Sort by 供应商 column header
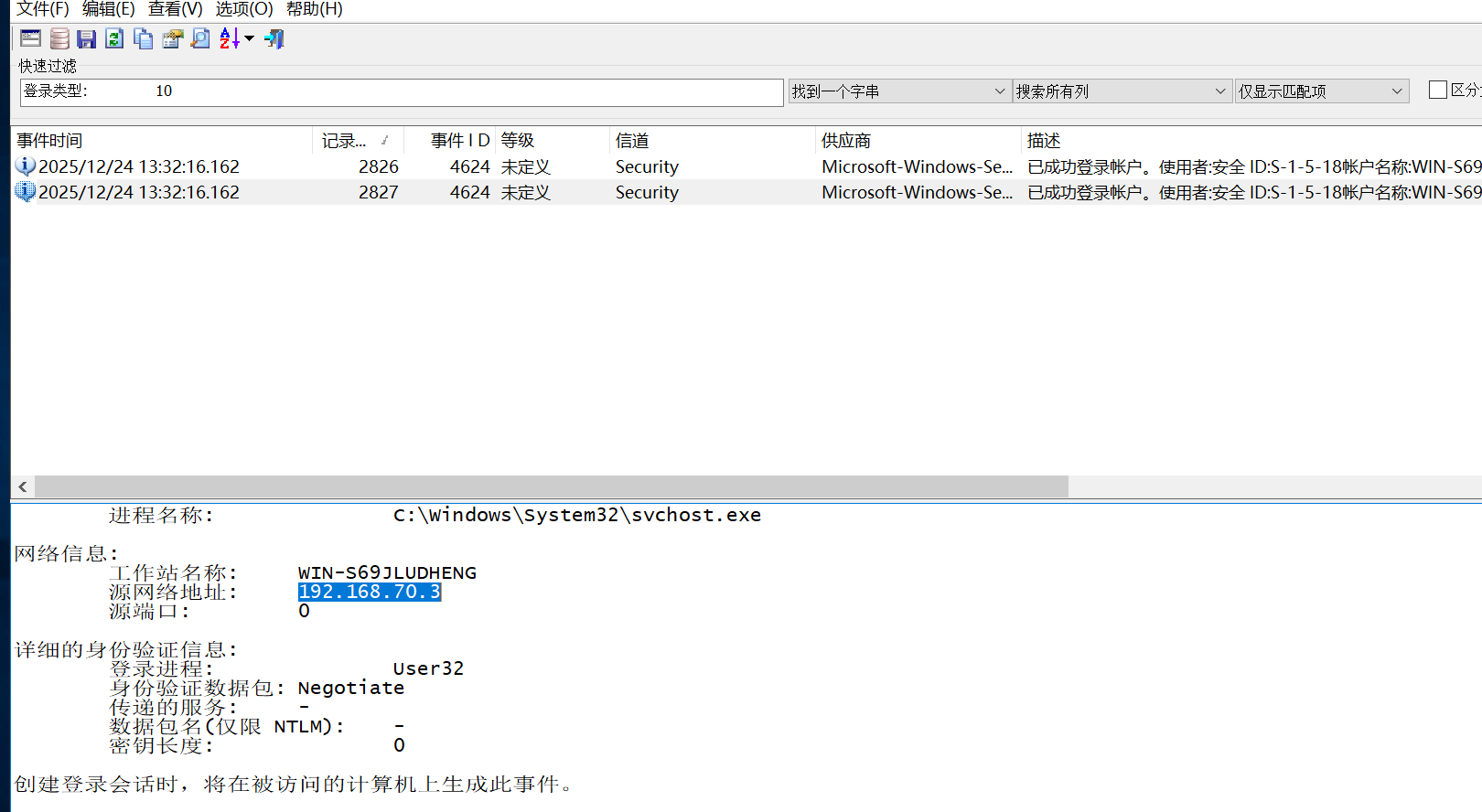This screenshot has width=1482, height=812. coord(918,141)
